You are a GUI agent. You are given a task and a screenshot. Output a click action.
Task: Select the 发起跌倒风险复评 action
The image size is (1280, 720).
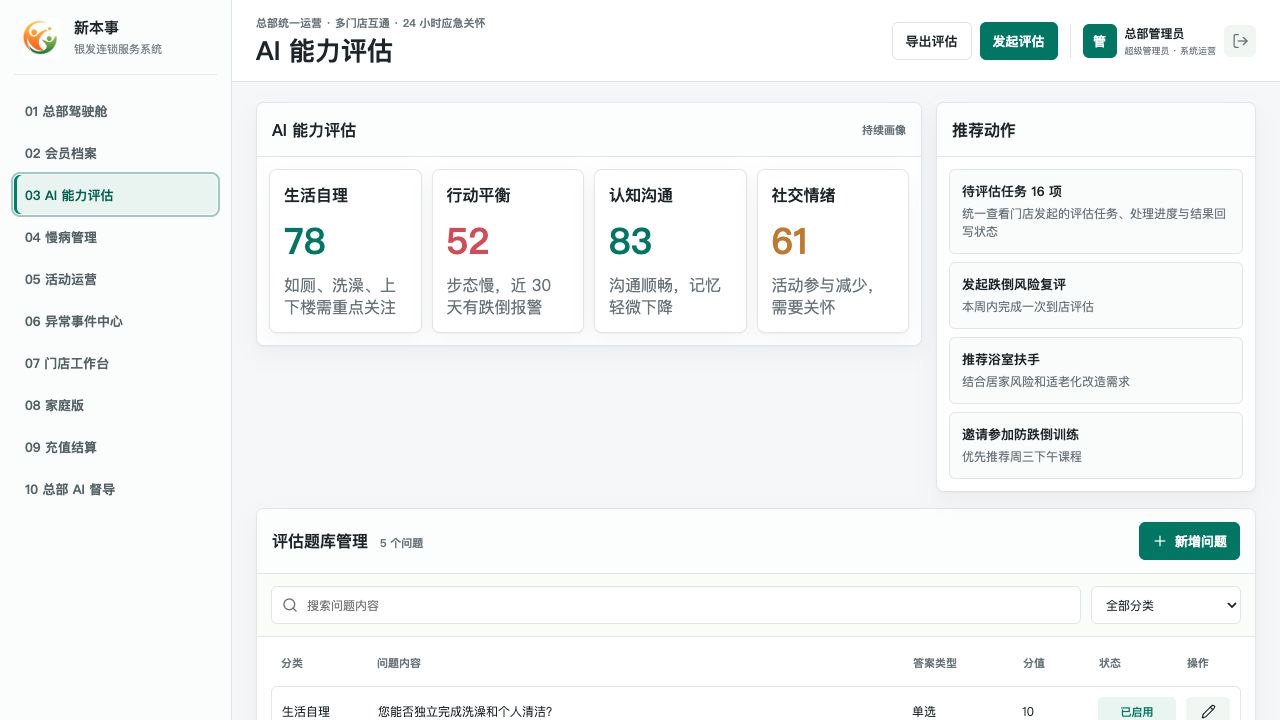click(x=1096, y=295)
